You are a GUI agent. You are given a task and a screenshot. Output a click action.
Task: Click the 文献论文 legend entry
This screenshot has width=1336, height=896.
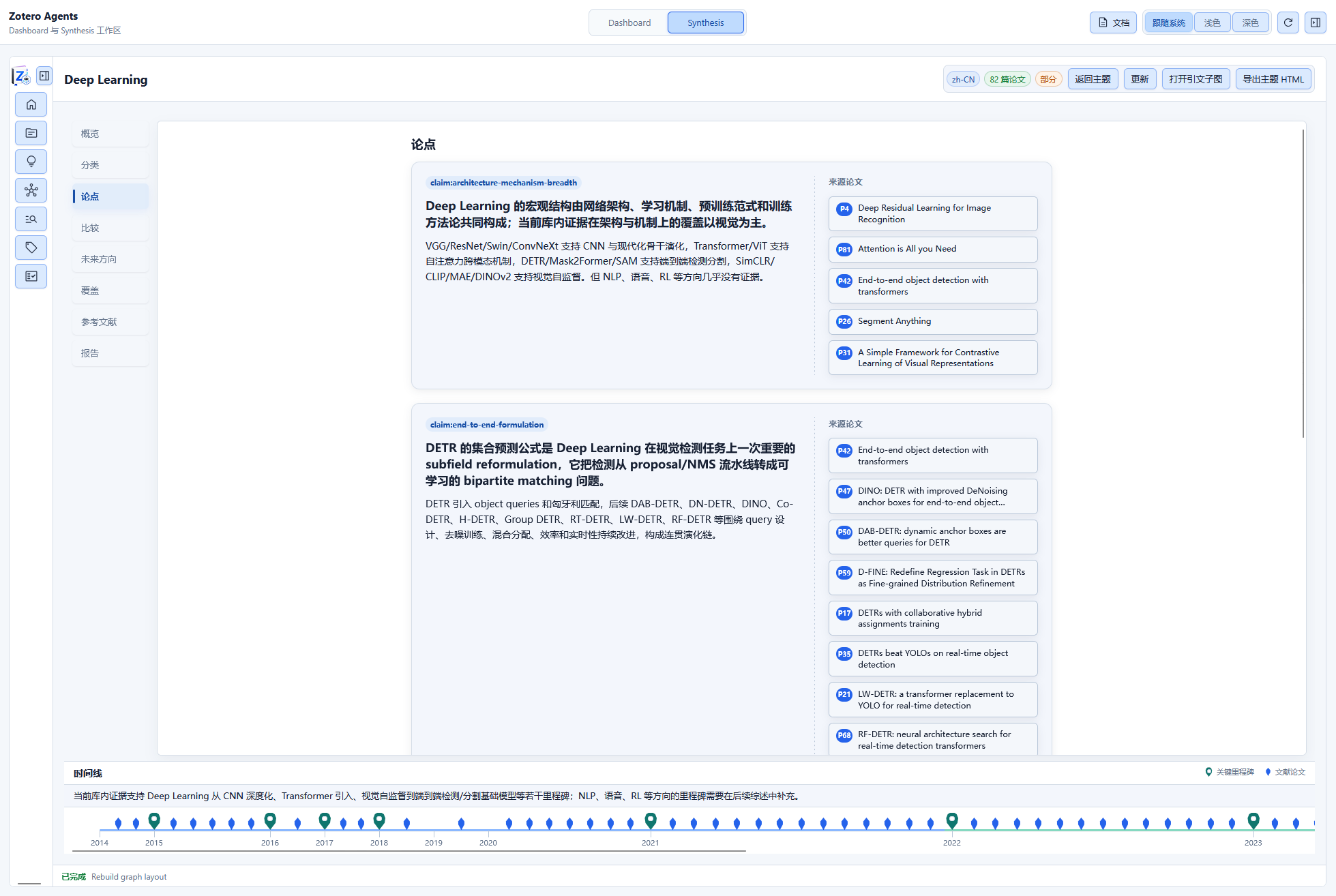pos(1285,772)
